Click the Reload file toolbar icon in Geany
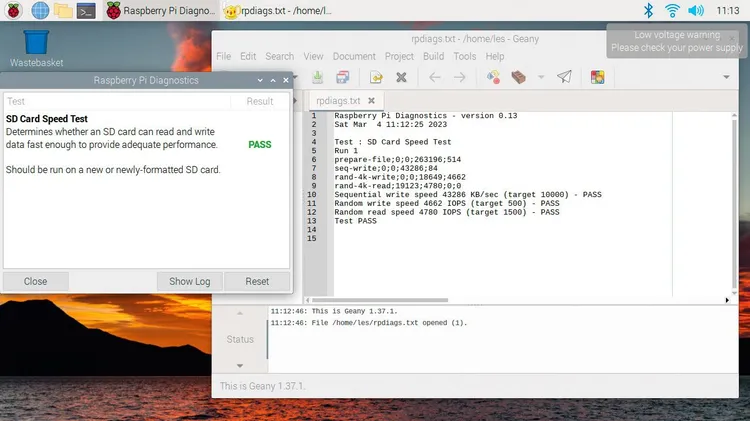750x421 pixels. [376, 77]
